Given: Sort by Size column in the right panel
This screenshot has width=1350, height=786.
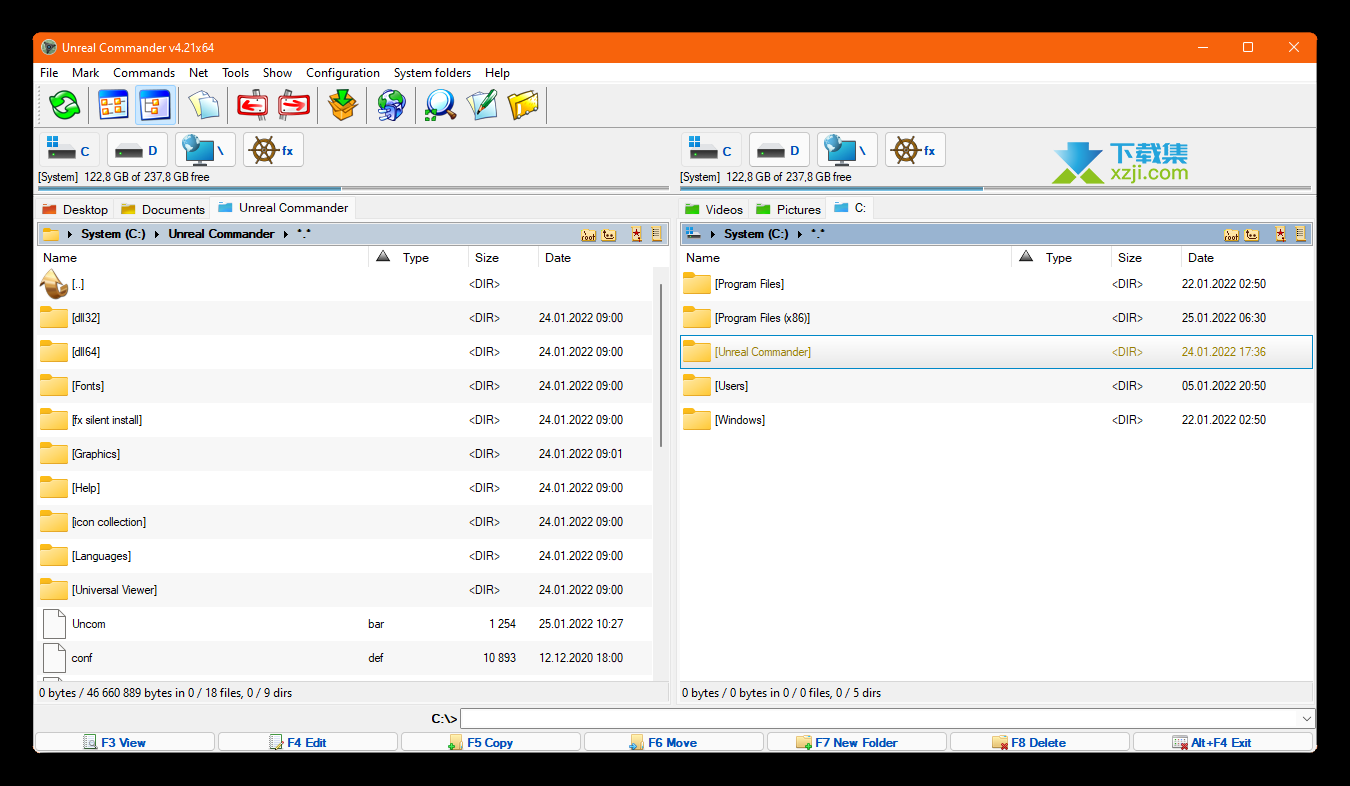Looking at the screenshot, I should 1145,257.
